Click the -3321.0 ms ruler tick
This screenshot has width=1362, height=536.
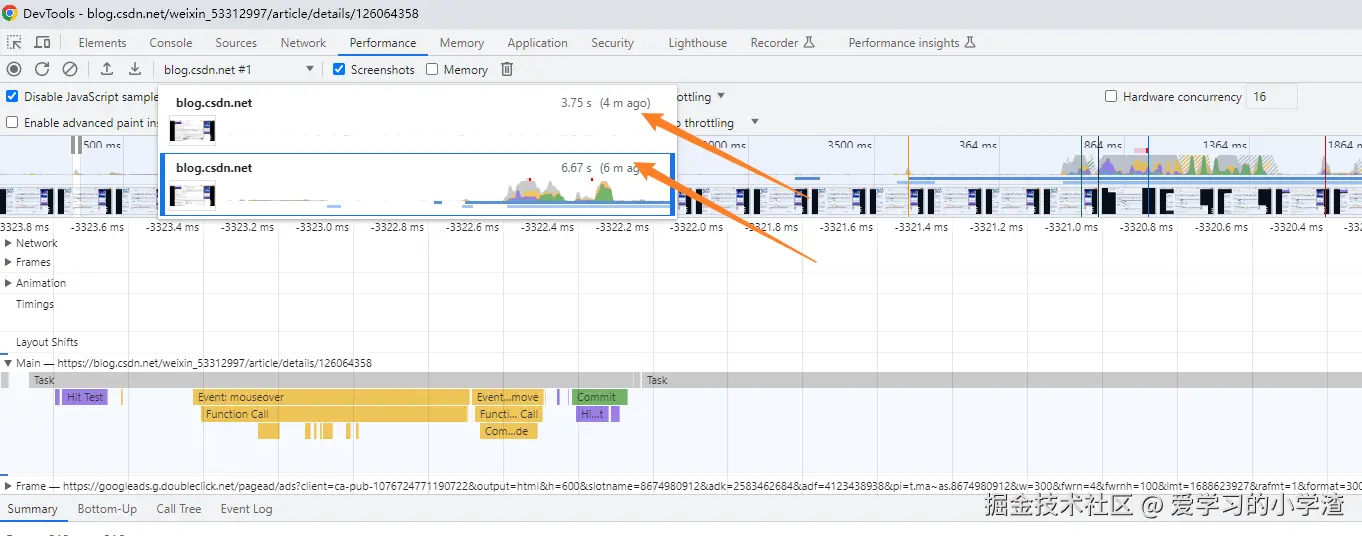click(1070, 227)
